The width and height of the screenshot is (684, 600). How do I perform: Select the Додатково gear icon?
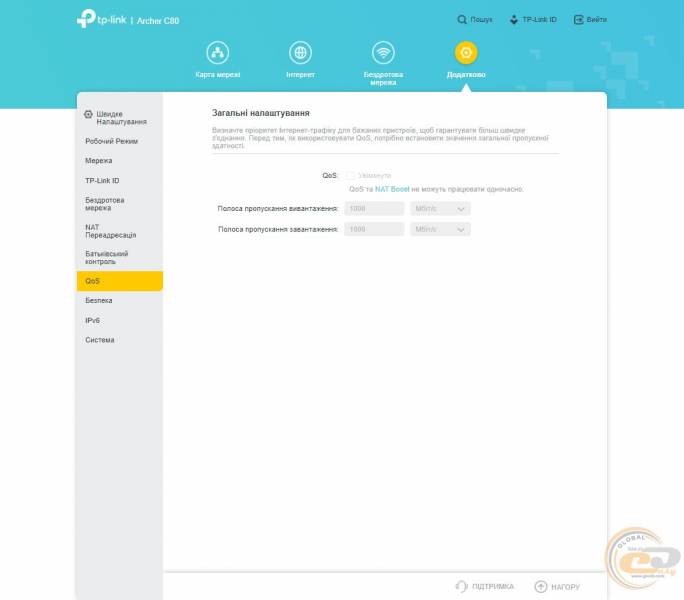[466, 53]
